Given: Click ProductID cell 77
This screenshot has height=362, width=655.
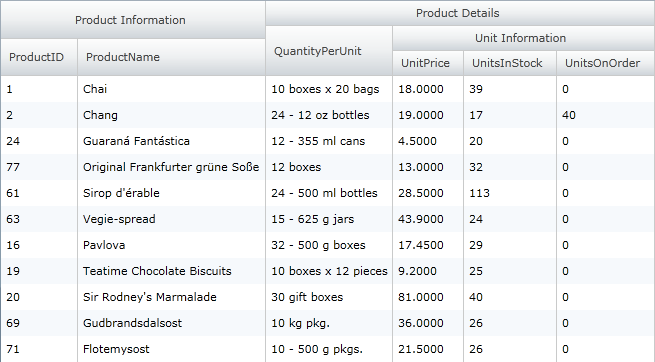Looking at the screenshot, I should pyautogui.click(x=39, y=167).
